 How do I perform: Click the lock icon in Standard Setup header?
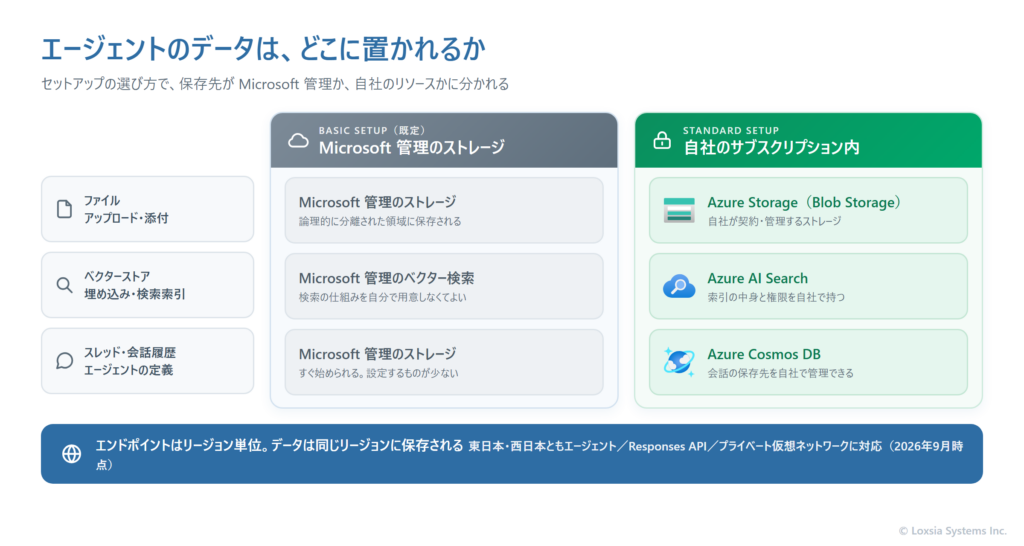click(x=662, y=140)
